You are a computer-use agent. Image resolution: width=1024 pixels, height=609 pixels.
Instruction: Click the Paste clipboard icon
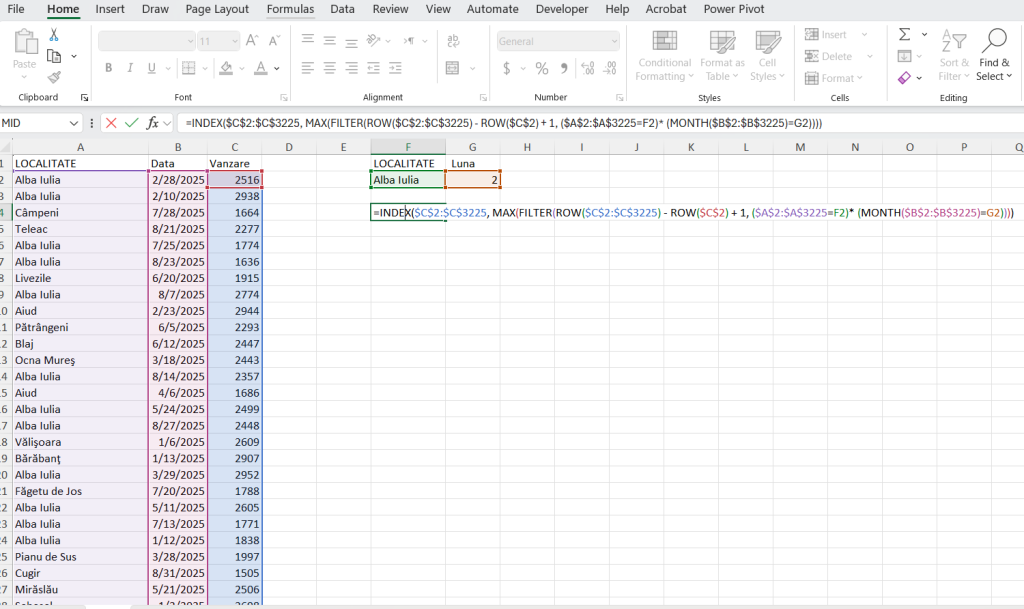25,42
